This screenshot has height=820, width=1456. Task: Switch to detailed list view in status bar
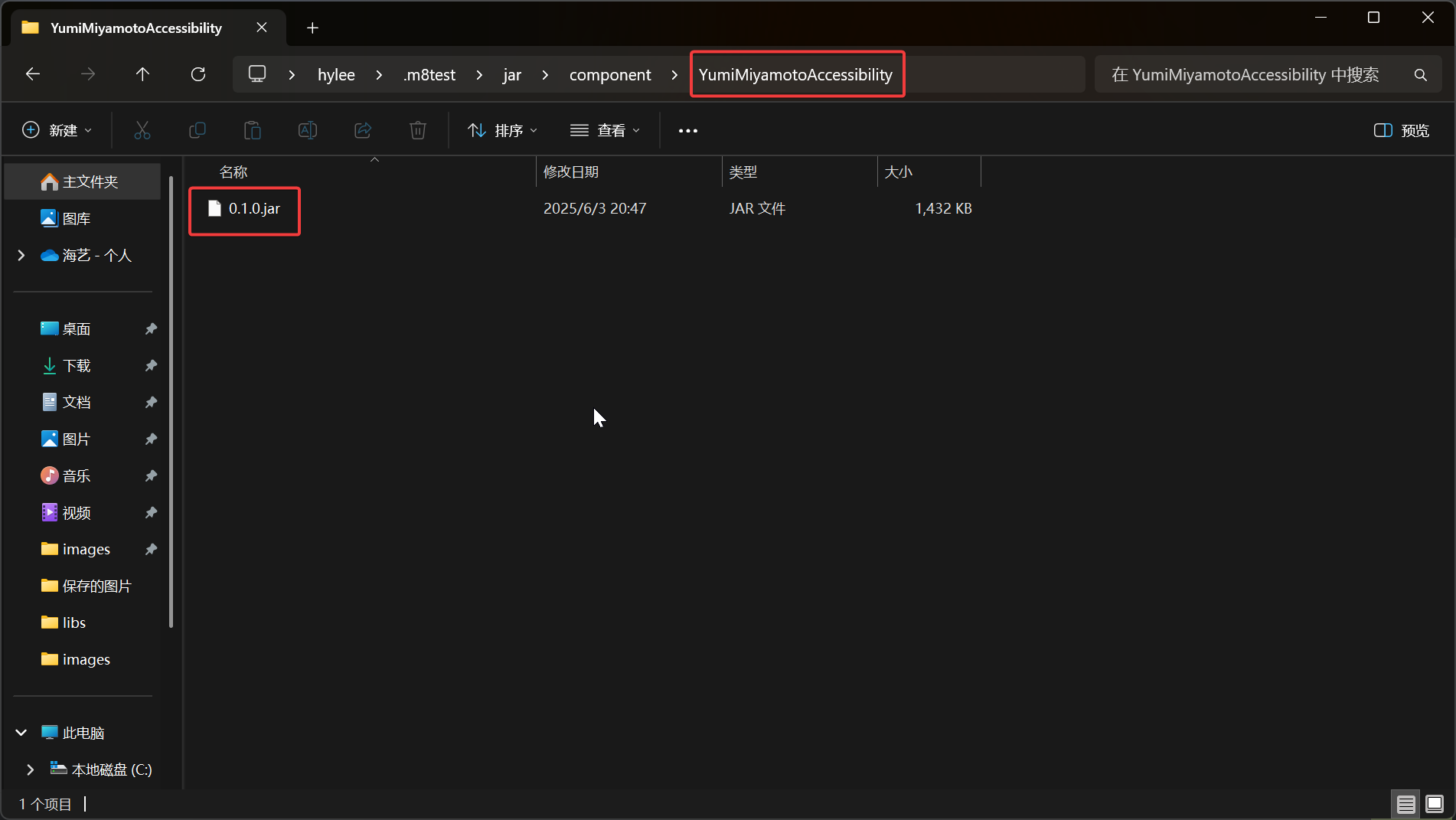pos(1405,804)
